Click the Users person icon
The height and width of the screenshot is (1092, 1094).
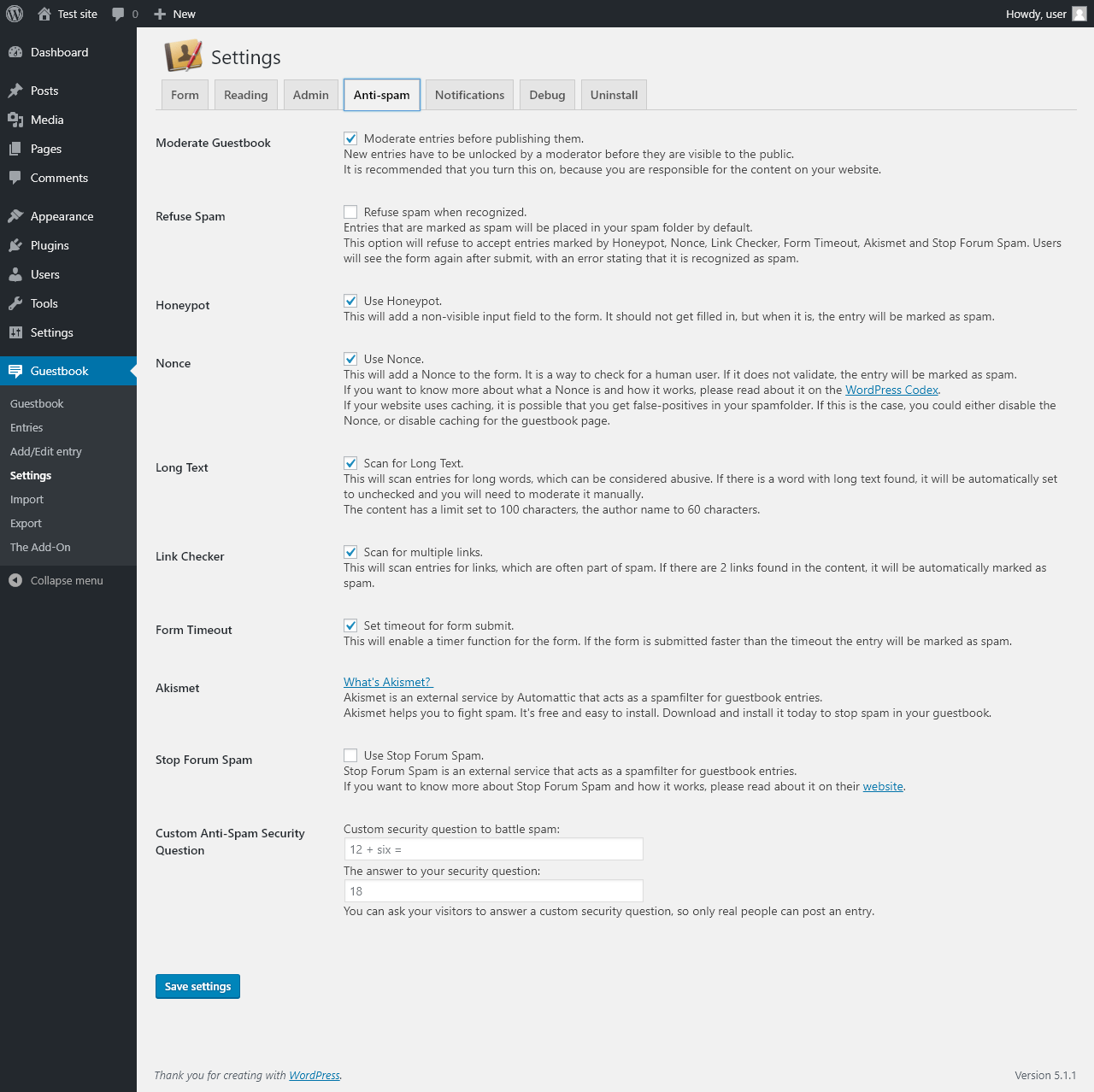[15, 274]
